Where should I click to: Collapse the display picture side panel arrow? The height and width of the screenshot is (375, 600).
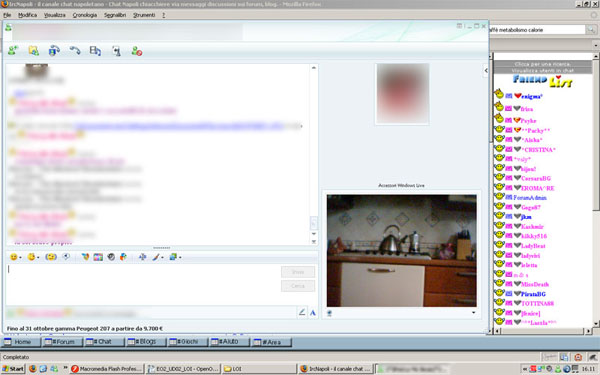486,70
